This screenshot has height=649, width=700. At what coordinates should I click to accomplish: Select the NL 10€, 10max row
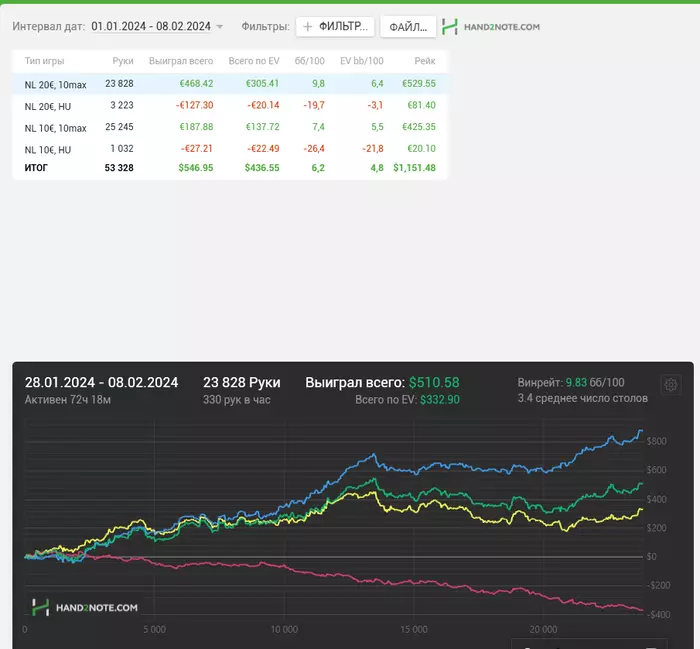coord(230,127)
